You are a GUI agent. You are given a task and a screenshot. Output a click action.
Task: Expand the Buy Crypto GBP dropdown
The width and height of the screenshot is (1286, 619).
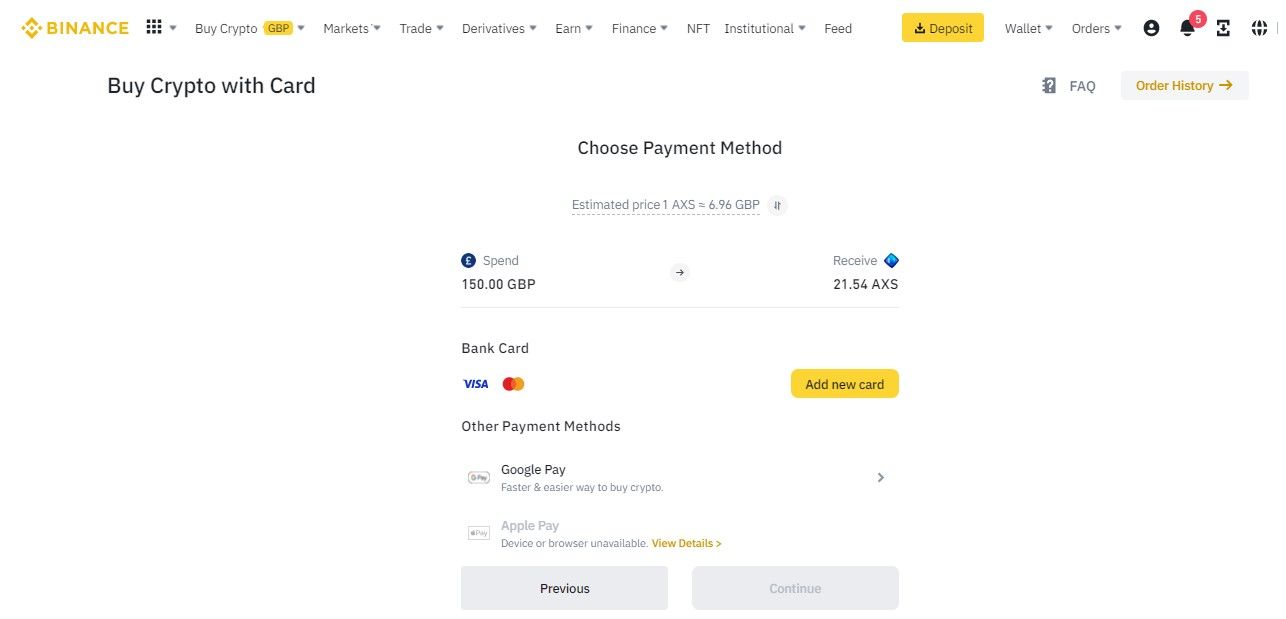pos(250,28)
